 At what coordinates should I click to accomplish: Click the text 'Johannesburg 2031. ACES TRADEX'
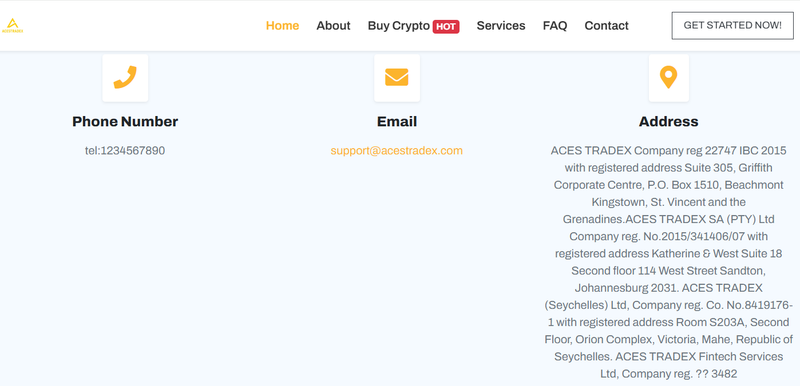click(668, 287)
